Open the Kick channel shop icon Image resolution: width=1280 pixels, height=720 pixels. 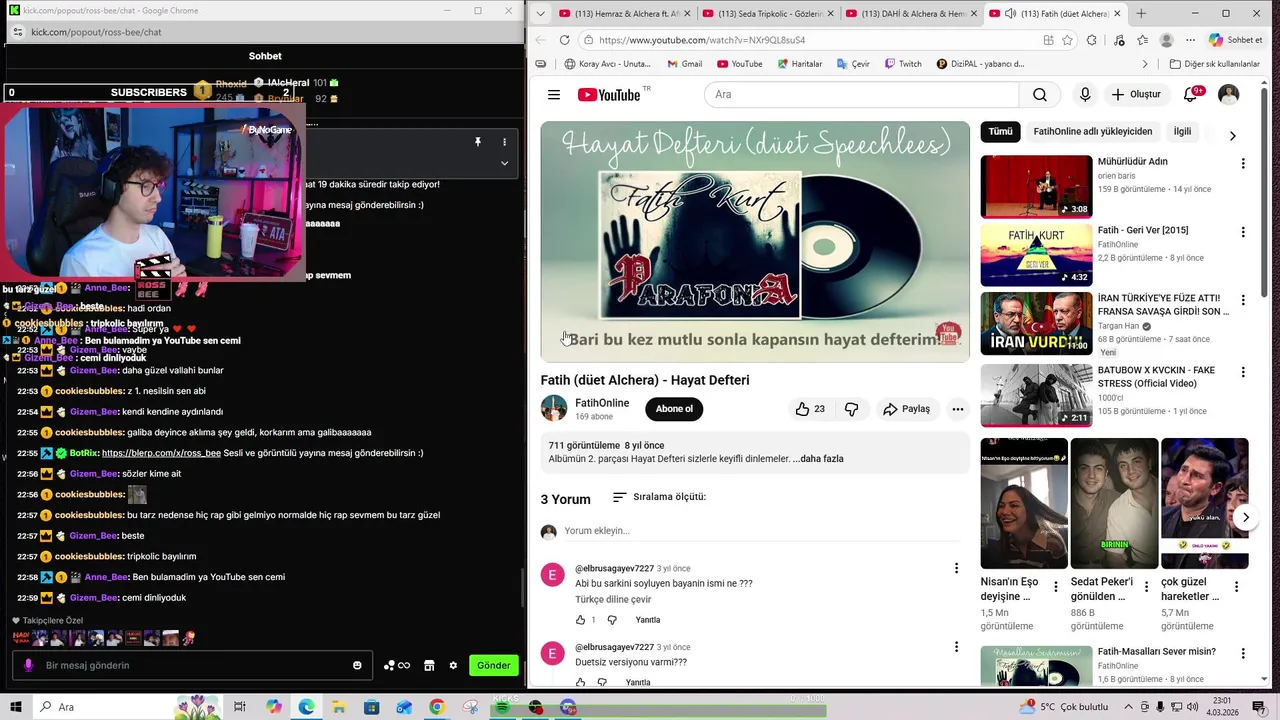coord(429,665)
